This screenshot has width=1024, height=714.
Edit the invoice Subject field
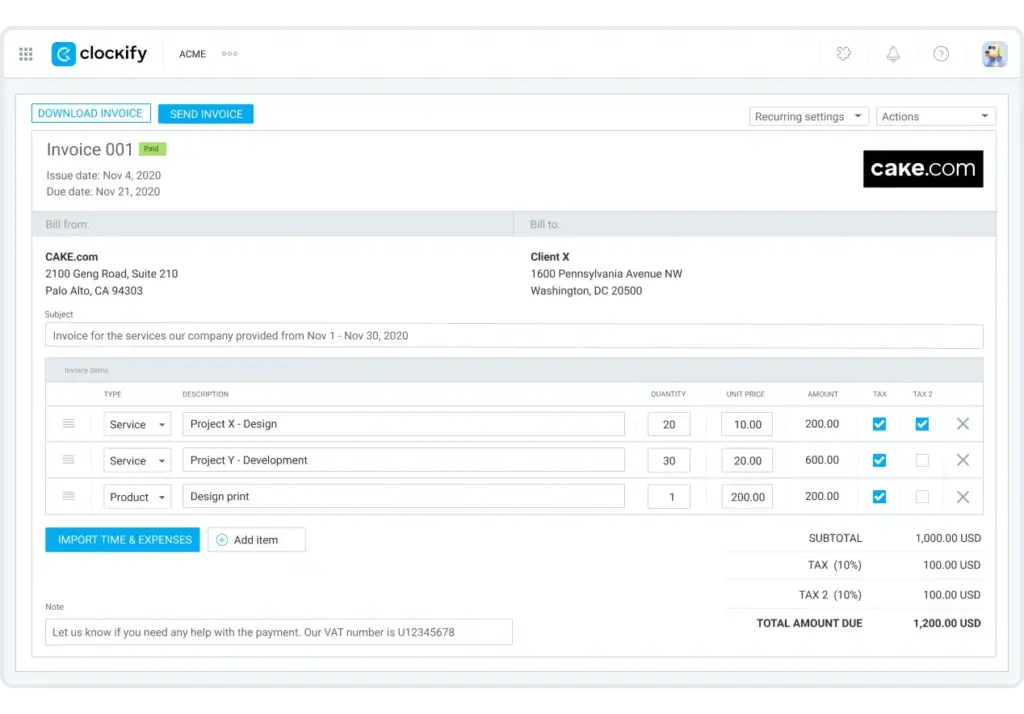(514, 336)
